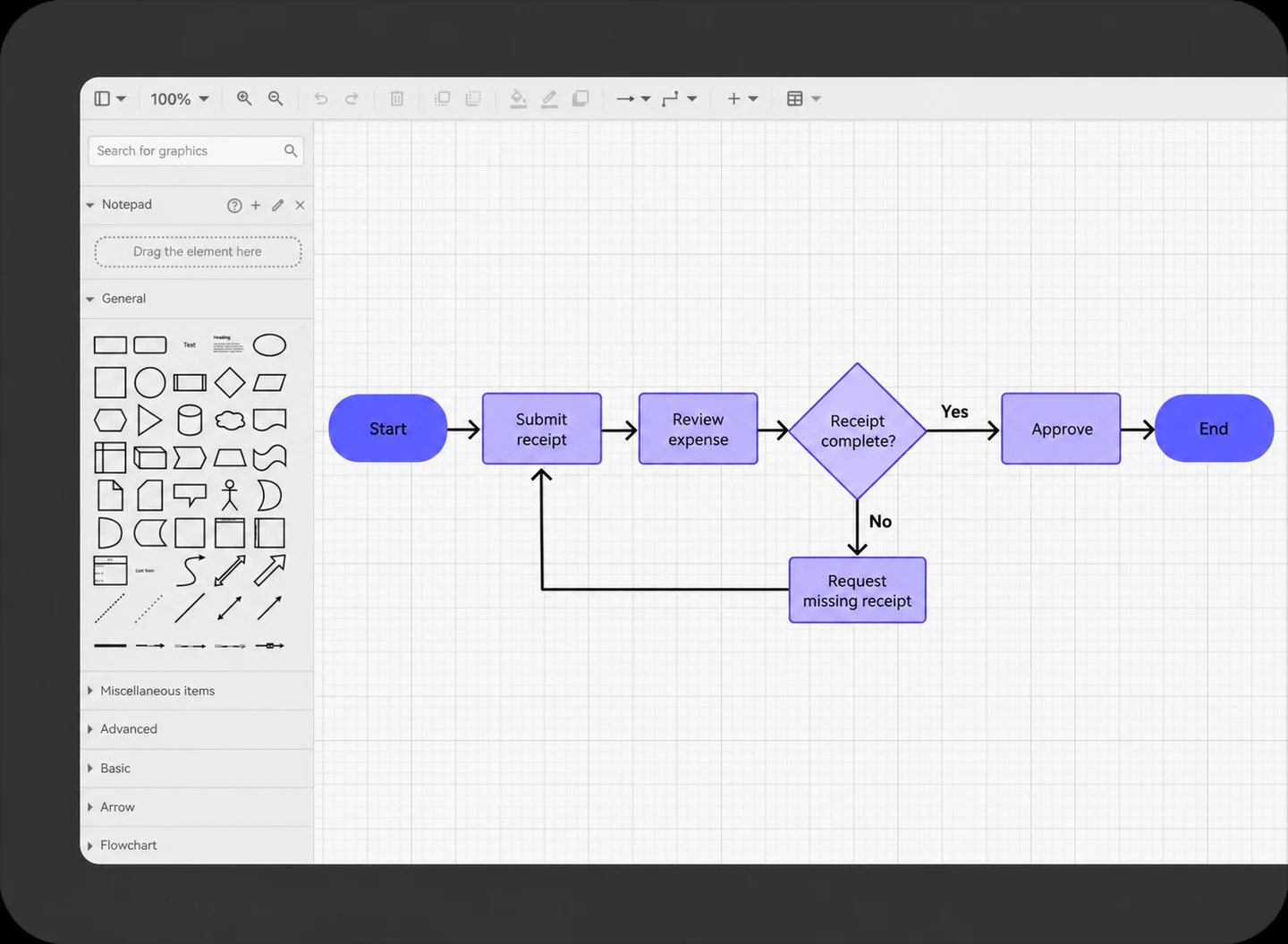
Task: Click the shadow toolbar icon
Action: (580, 98)
